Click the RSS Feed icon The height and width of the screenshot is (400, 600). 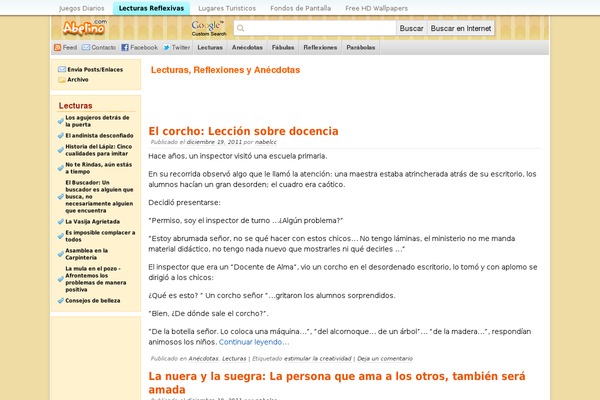click(57, 47)
